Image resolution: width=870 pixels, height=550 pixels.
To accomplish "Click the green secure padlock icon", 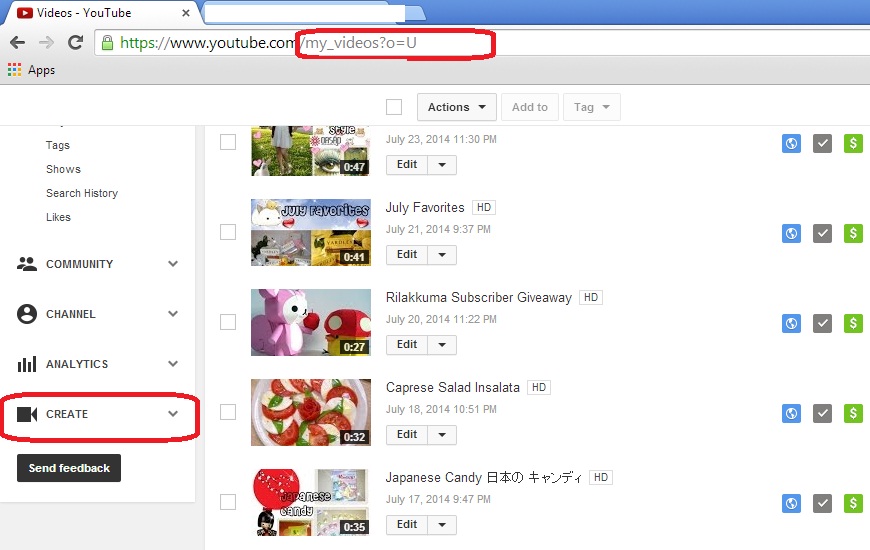I will [x=108, y=43].
